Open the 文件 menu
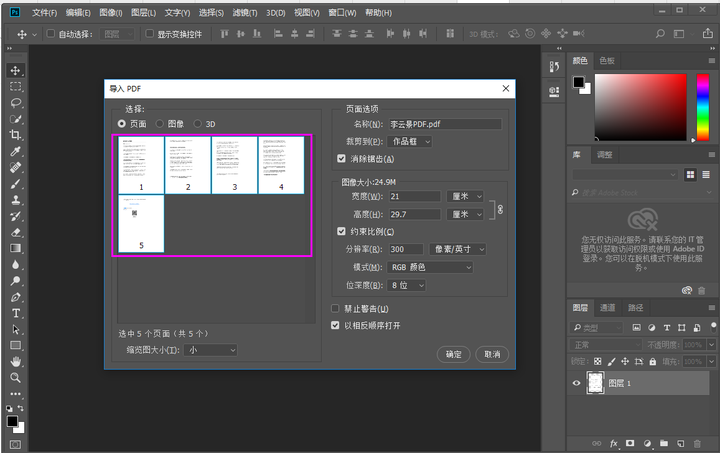This screenshot has height=453, width=720. pos(45,13)
